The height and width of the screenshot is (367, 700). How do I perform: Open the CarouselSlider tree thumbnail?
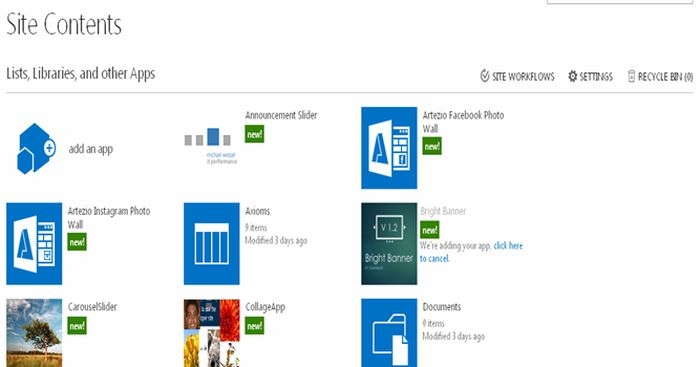point(34,333)
